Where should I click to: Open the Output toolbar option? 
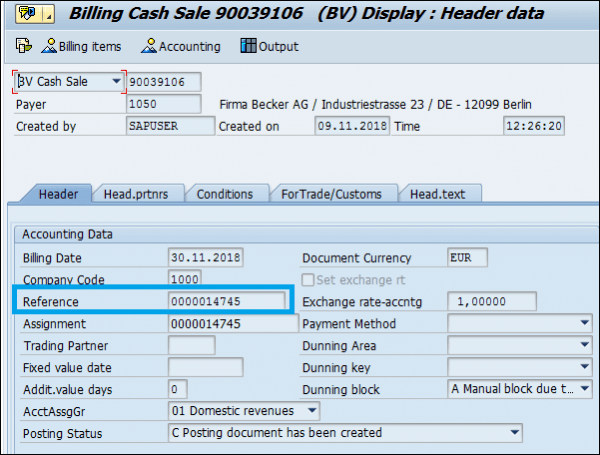click(x=269, y=46)
